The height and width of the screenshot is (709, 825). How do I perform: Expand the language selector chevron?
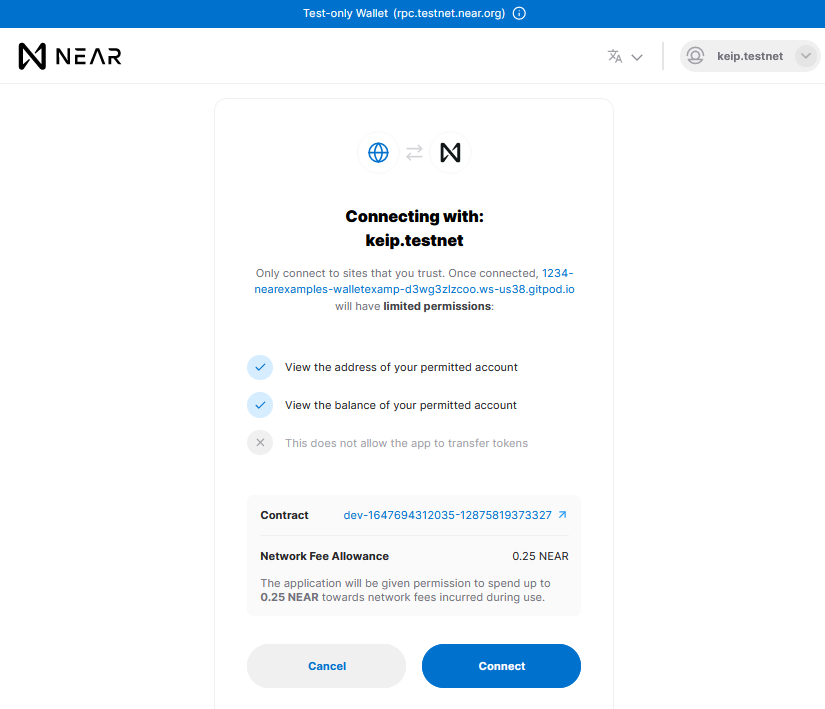point(637,57)
